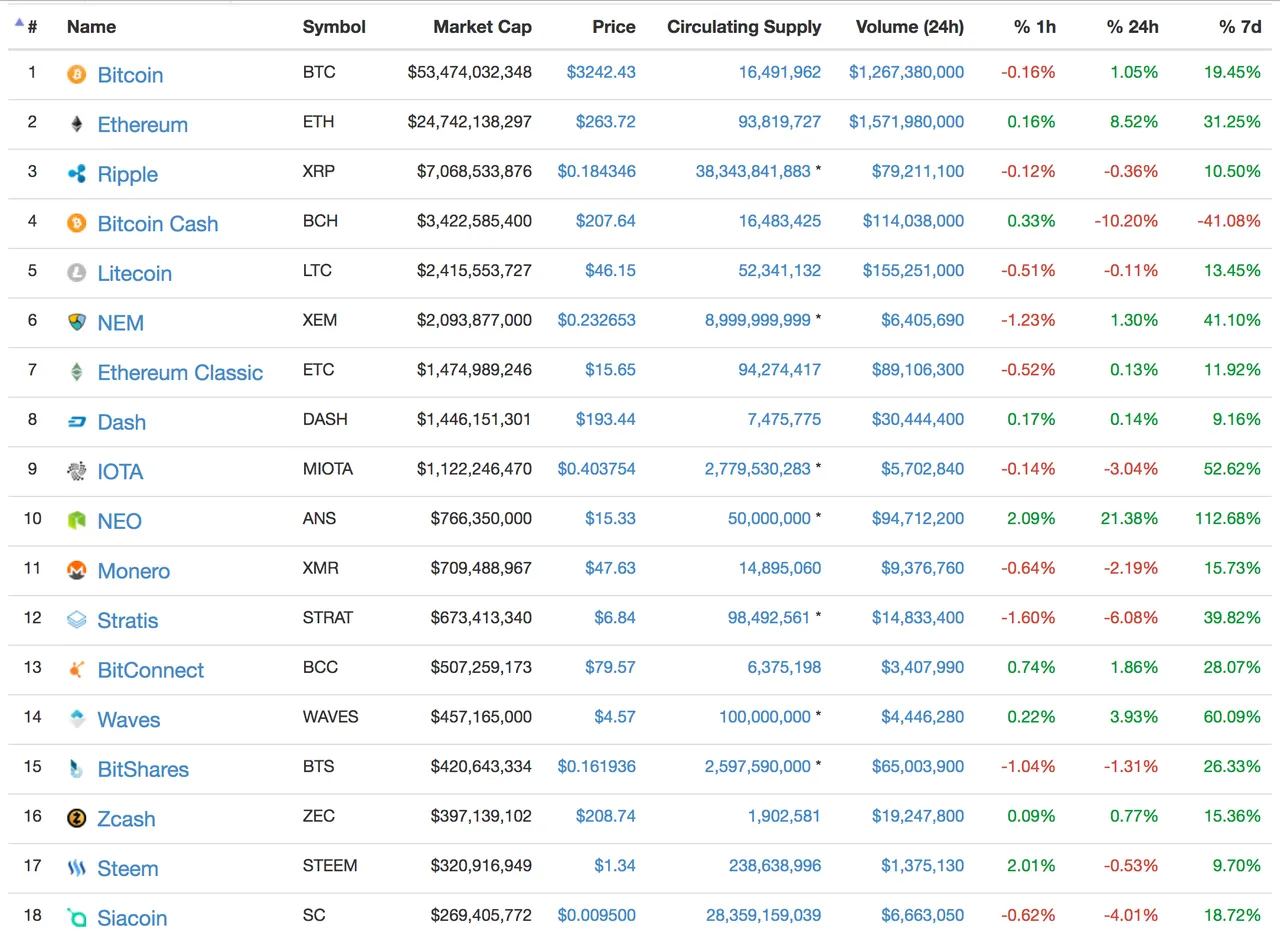Select Bitcoin market cap $53,474,032,348
The image size is (1280, 929).
pos(470,72)
